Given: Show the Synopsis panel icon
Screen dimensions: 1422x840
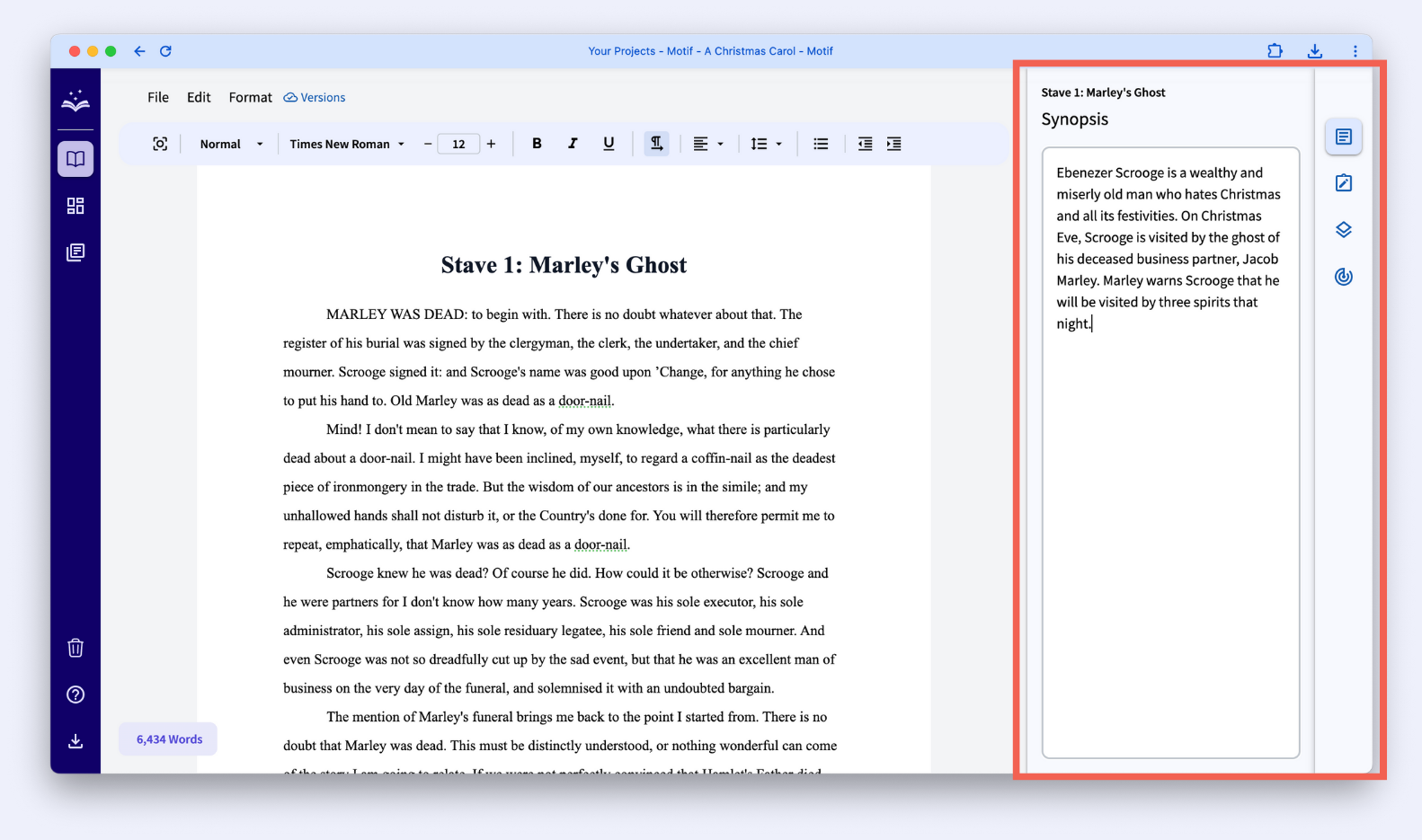Looking at the screenshot, I should (1344, 137).
